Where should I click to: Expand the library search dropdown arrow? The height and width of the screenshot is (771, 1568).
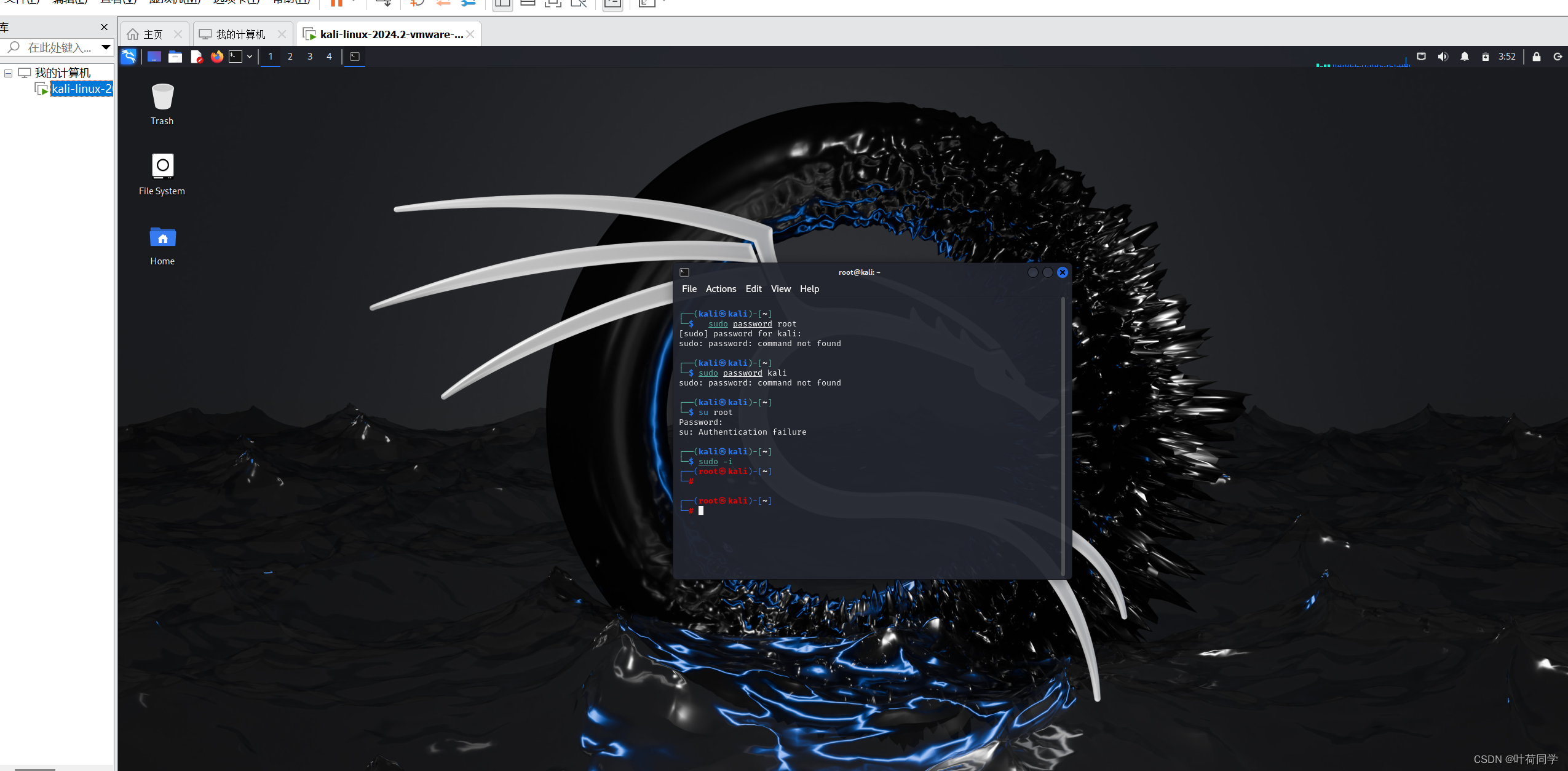(106, 47)
